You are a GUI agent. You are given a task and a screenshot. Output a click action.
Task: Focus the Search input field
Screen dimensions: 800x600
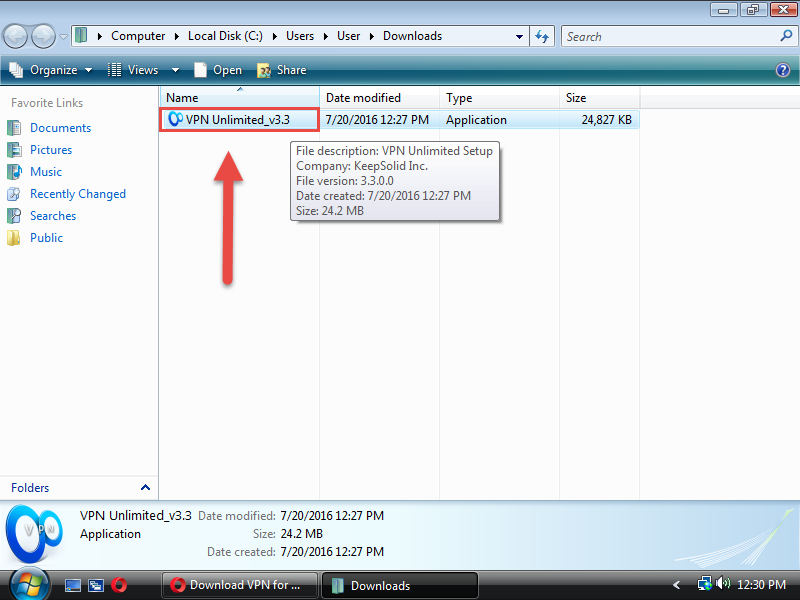click(671, 36)
